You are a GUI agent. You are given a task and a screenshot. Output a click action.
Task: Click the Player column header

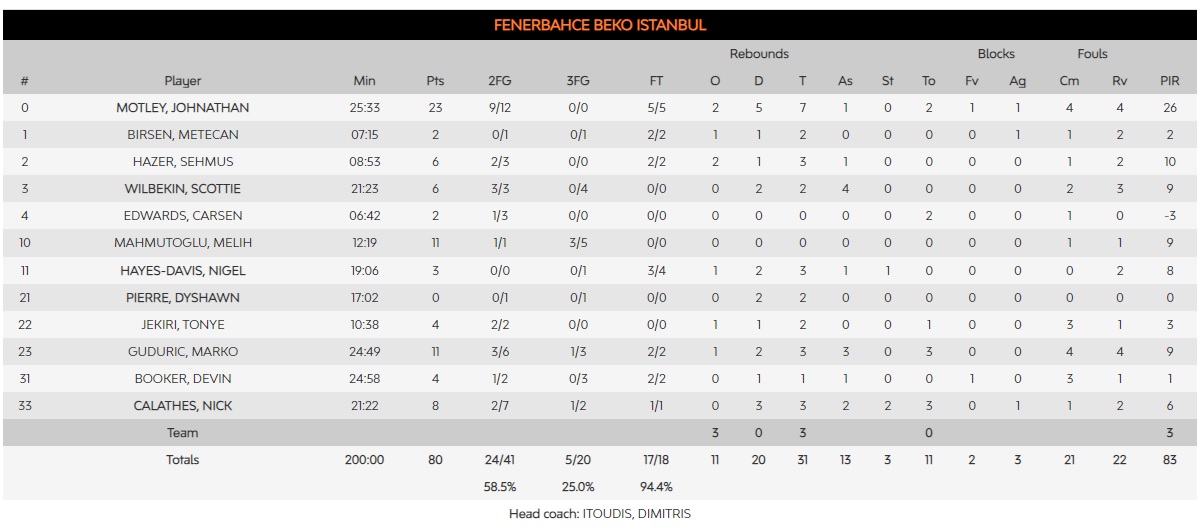tap(183, 81)
